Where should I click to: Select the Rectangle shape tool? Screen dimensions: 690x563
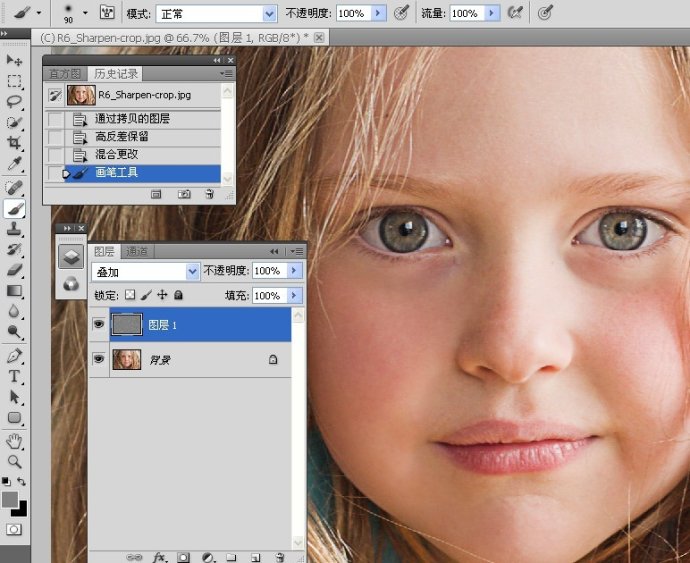click(x=14, y=417)
